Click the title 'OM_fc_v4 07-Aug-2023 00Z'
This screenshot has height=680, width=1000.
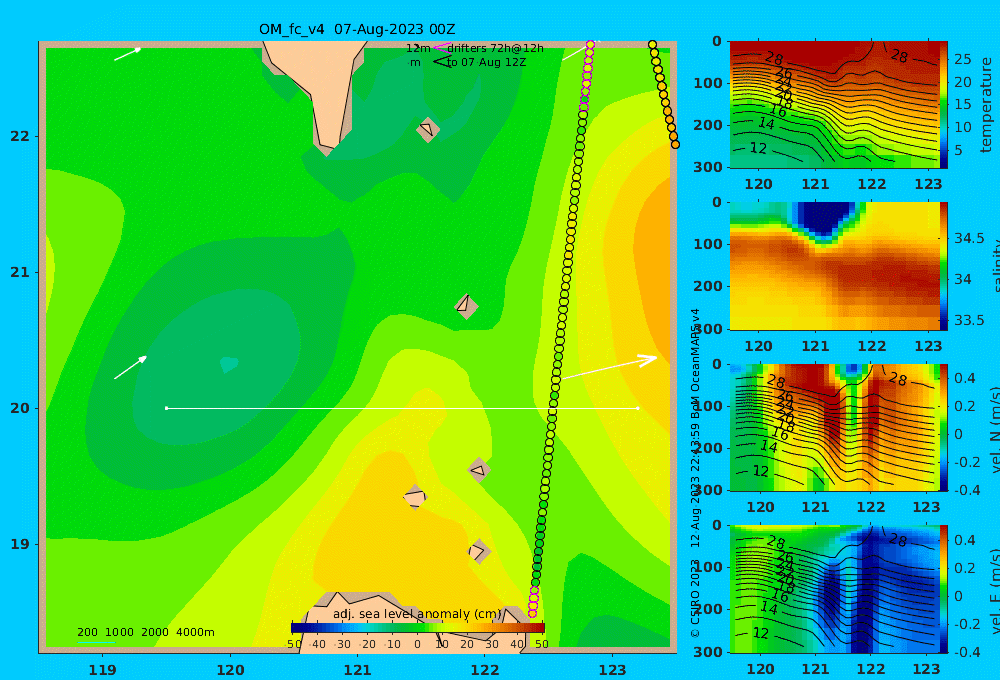(x=357, y=29)
